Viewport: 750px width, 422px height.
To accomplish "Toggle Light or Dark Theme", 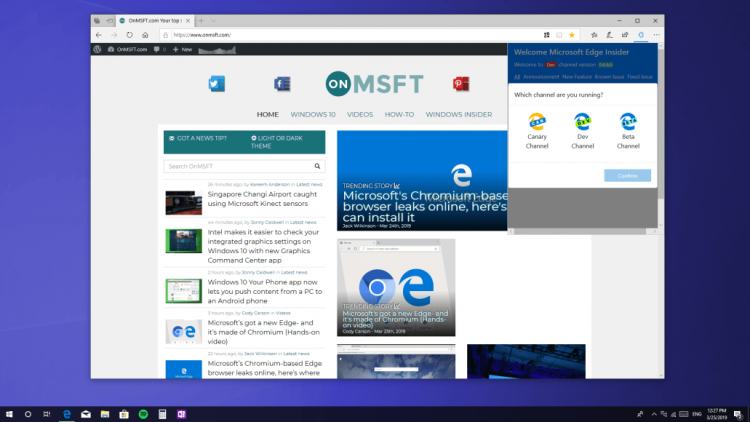I will coord(278,142).
